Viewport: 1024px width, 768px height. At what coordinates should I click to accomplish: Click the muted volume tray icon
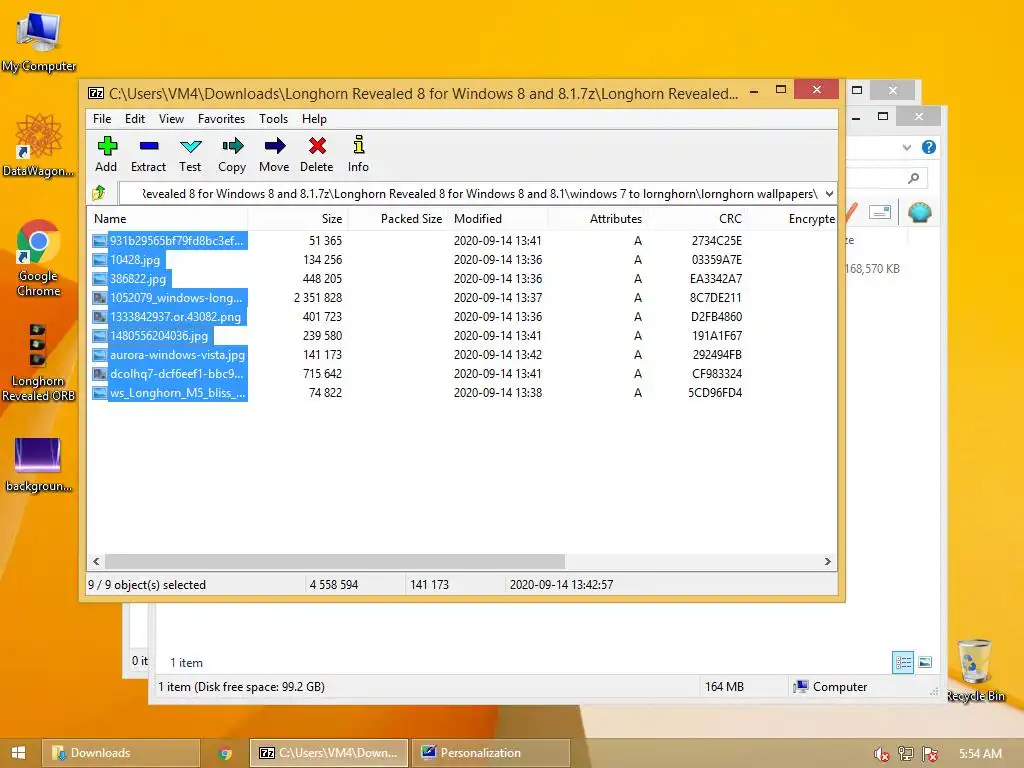coord(882,754)
